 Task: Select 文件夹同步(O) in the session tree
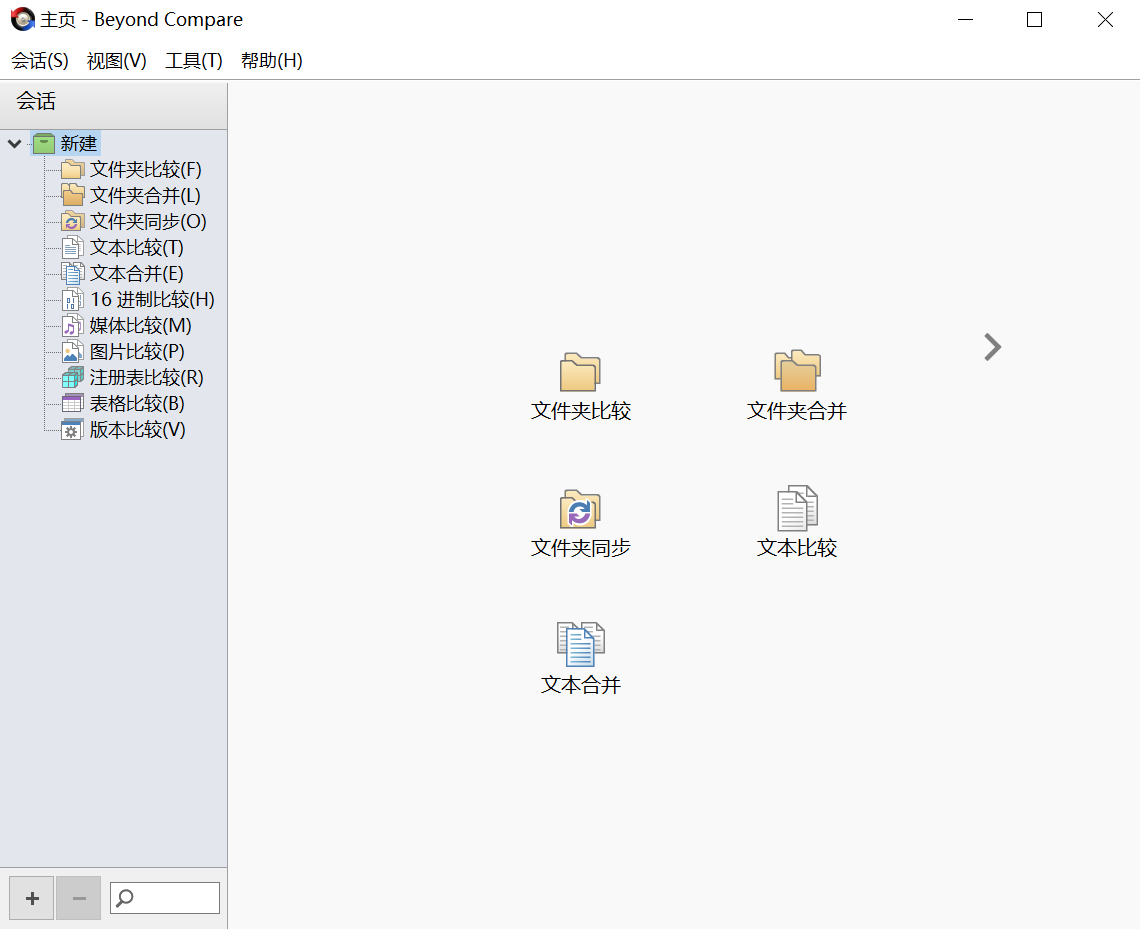[148, 221]
